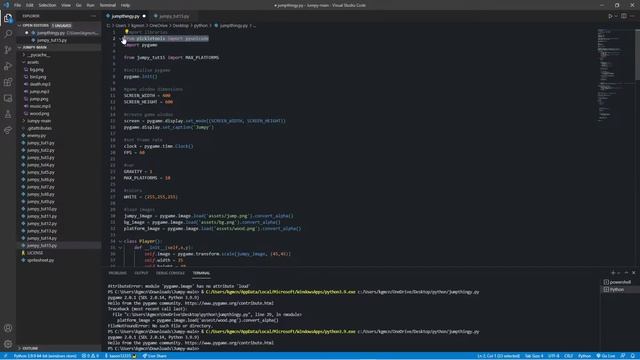
Task: Click the feedback icon in status bar
Action: [x=623, y=356]
